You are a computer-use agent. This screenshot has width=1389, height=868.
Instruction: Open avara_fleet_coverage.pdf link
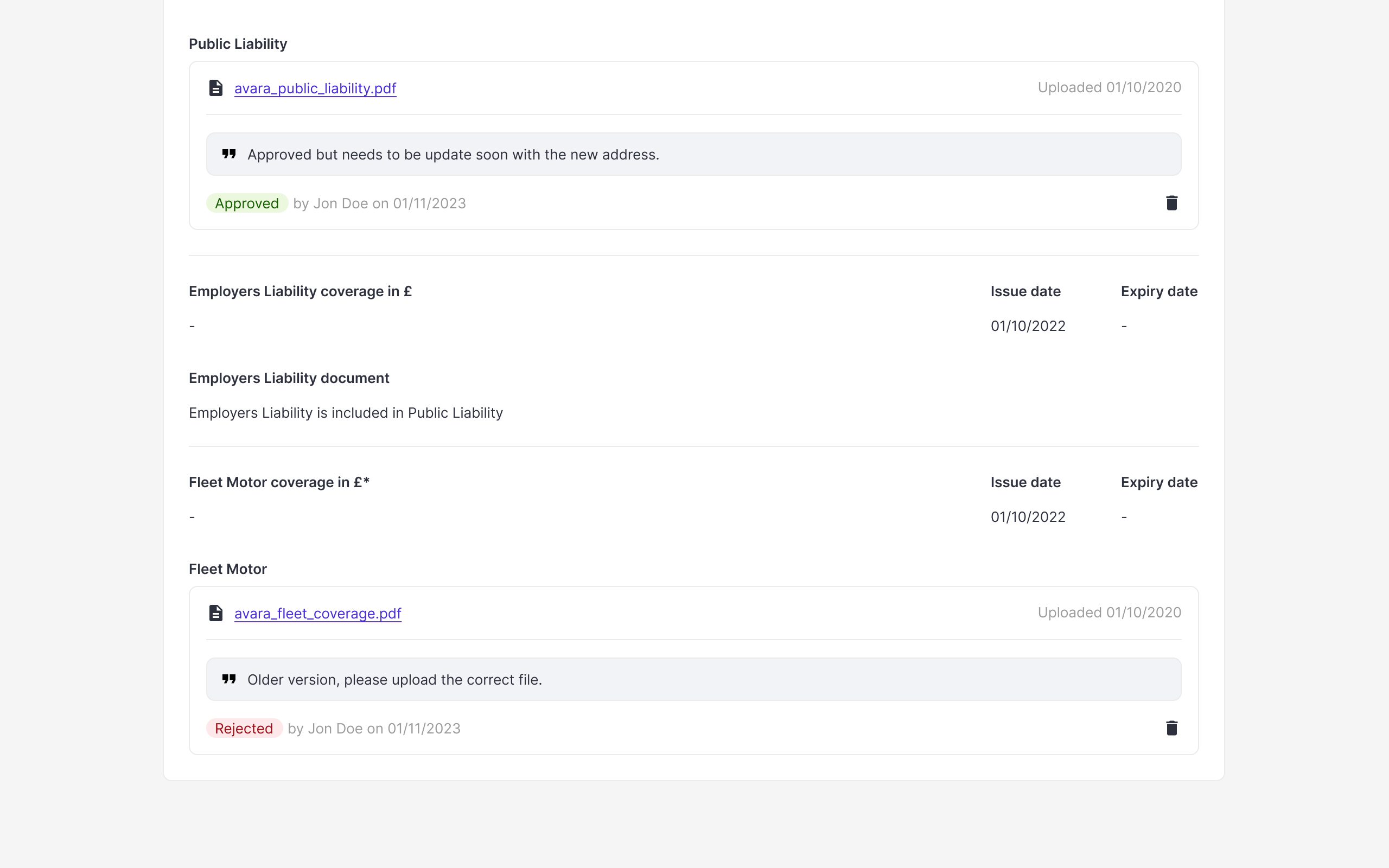click(x=318, y=613)
